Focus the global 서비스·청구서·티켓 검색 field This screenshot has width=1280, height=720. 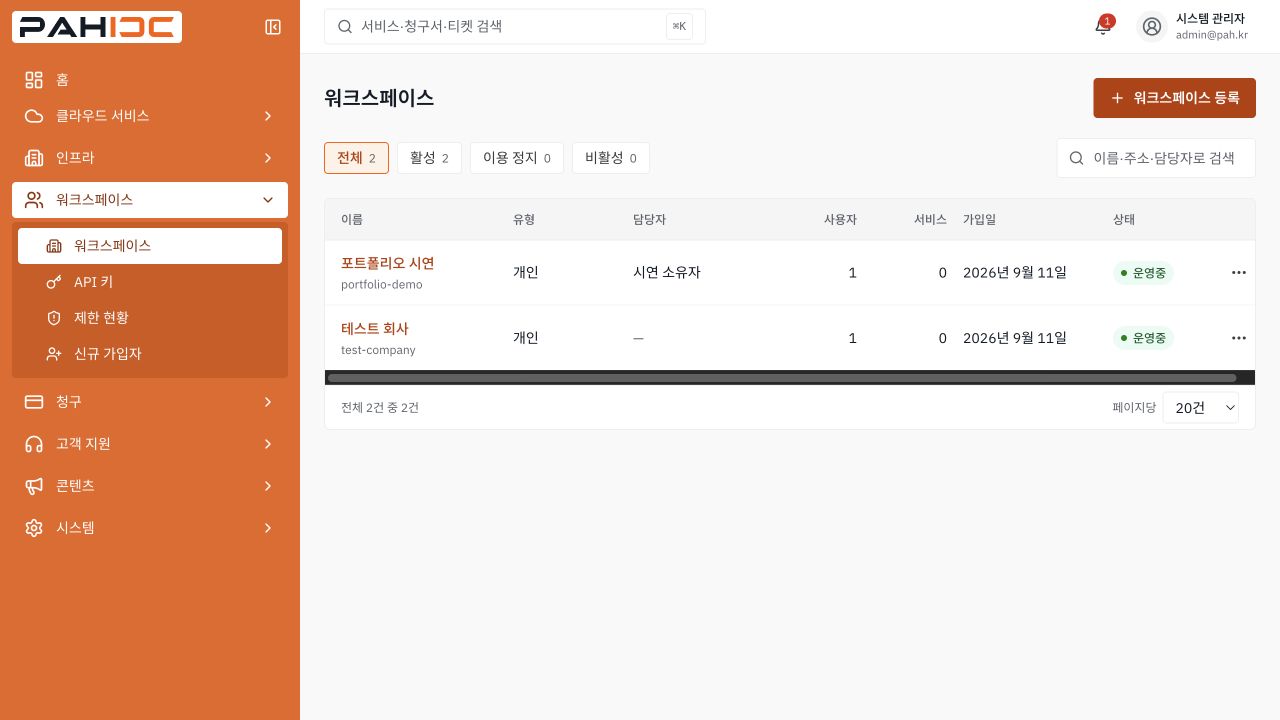tap(515, 27)
